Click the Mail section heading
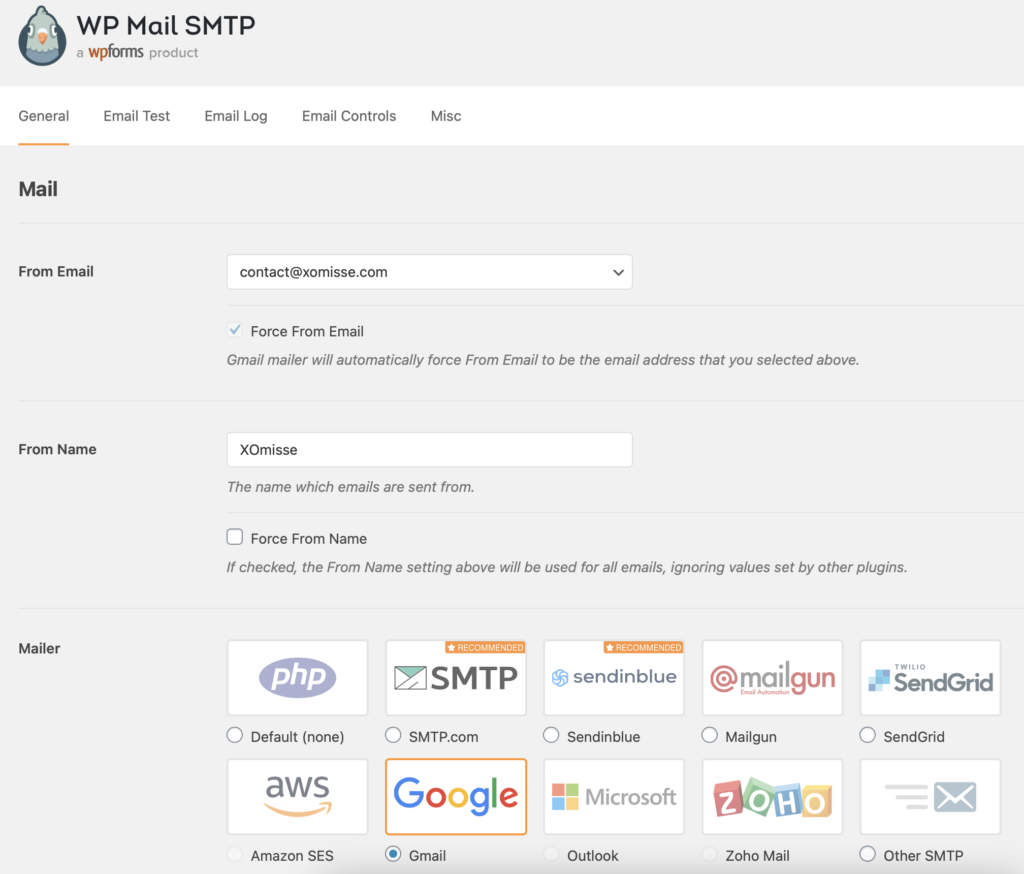The height and width of the screenshot is (874, 1024). coord(38,189)
